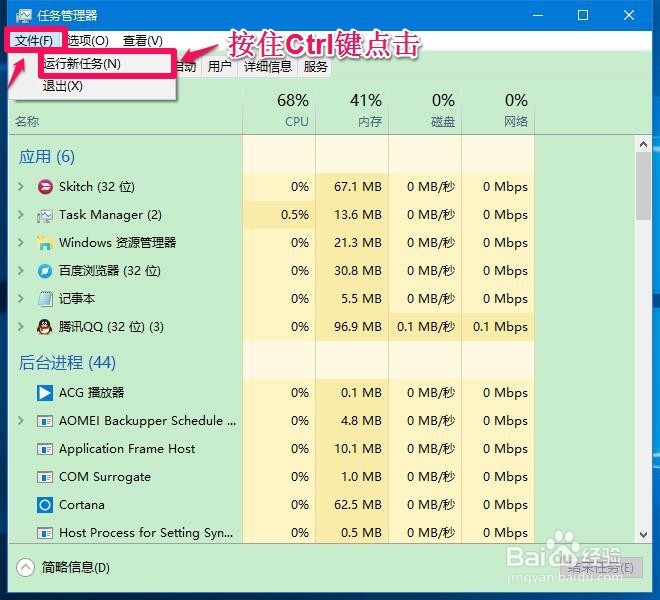660x600 pixels.
Task: Select the Skitch (32 位) row name
Action: pos(97,187)
